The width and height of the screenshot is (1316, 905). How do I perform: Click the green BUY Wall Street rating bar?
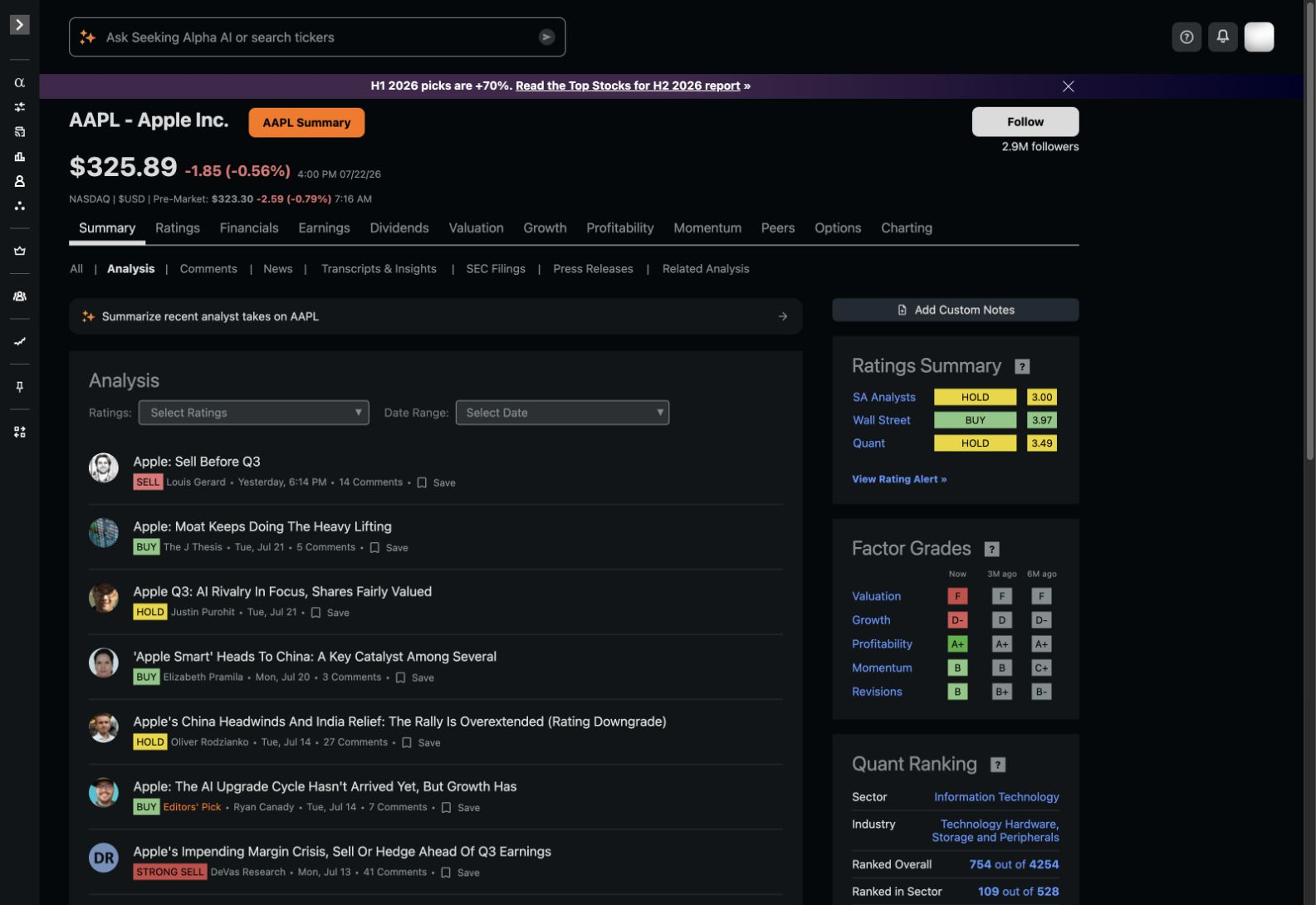tap(975, 421)
